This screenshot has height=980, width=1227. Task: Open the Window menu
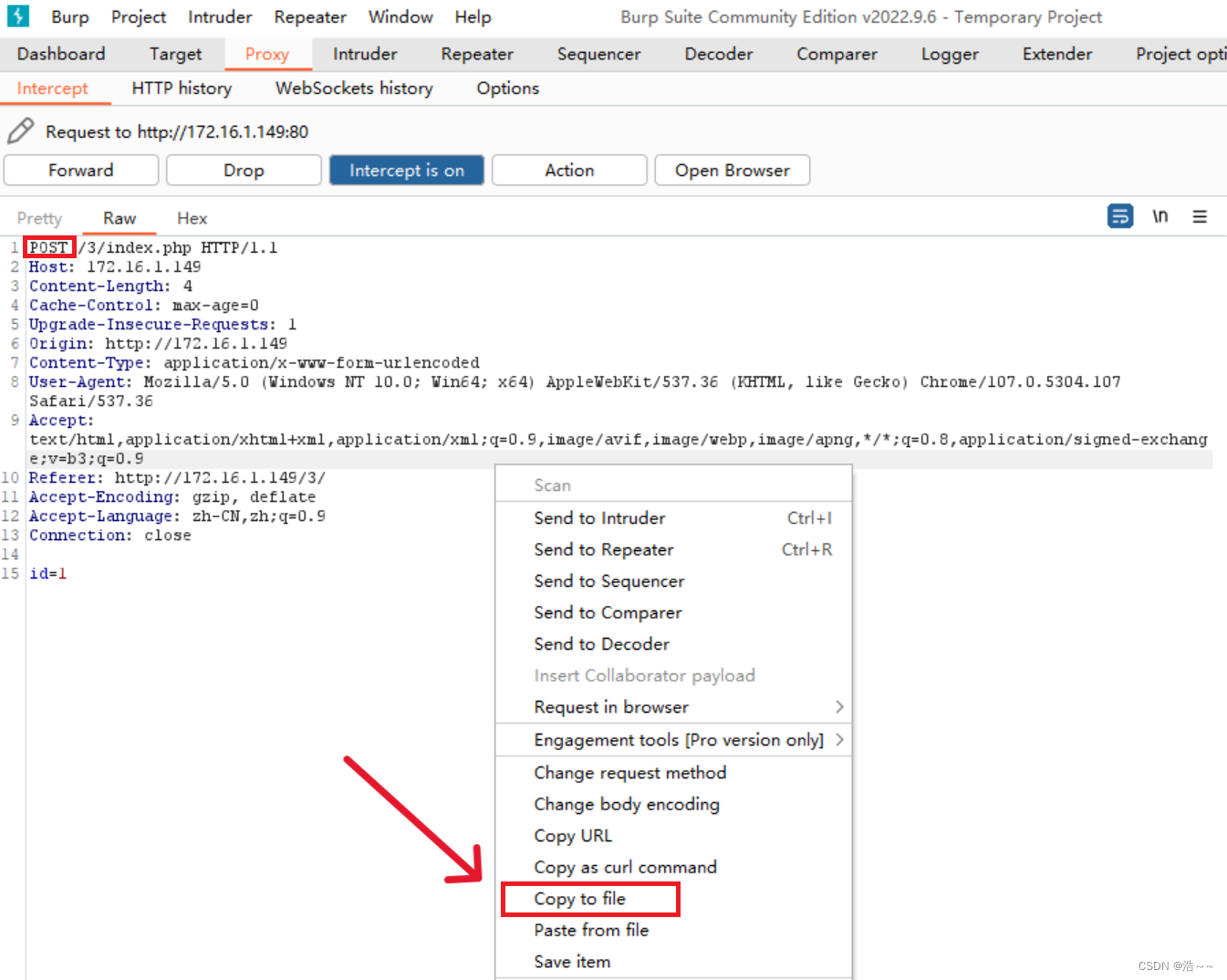point(400,17)
